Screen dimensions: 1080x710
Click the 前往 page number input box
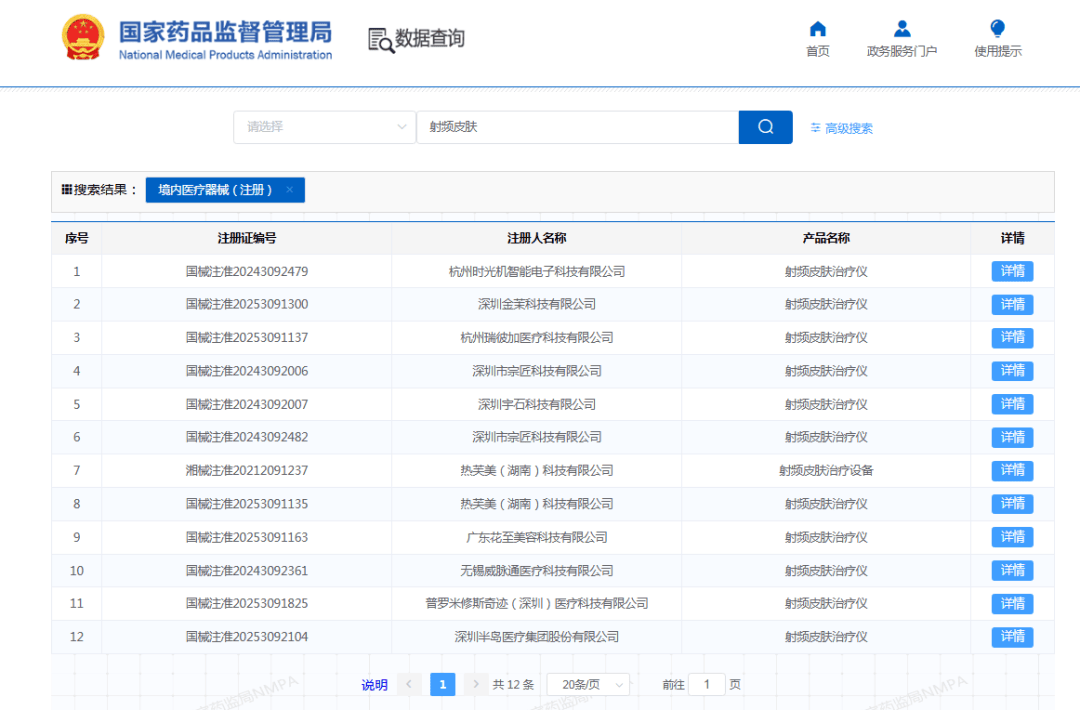[707, 684]
